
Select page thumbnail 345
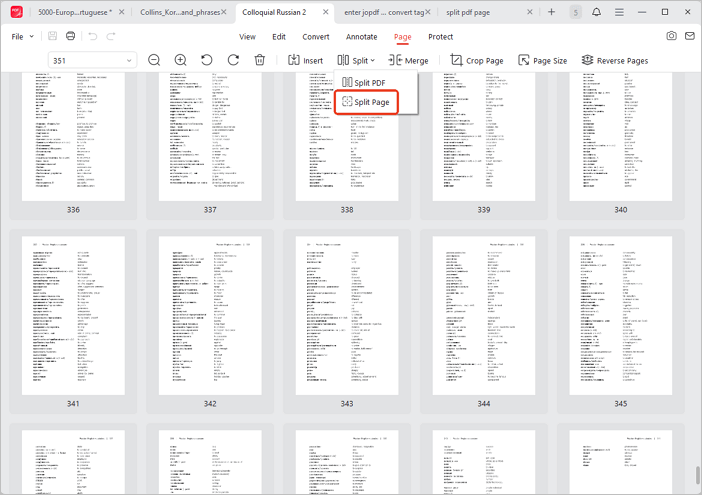621,316
